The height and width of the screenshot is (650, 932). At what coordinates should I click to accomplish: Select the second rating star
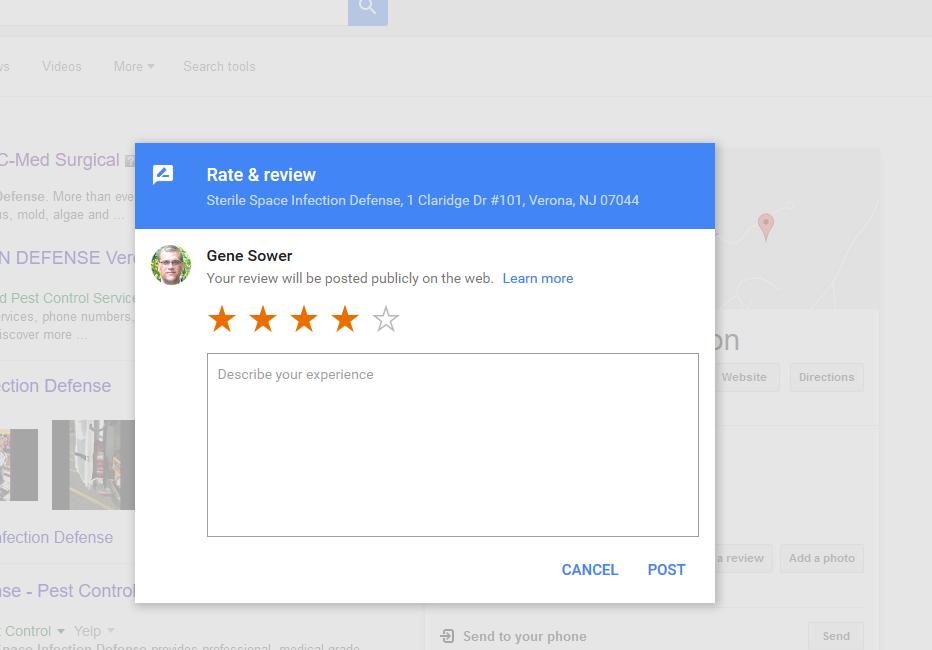[263, 319]
